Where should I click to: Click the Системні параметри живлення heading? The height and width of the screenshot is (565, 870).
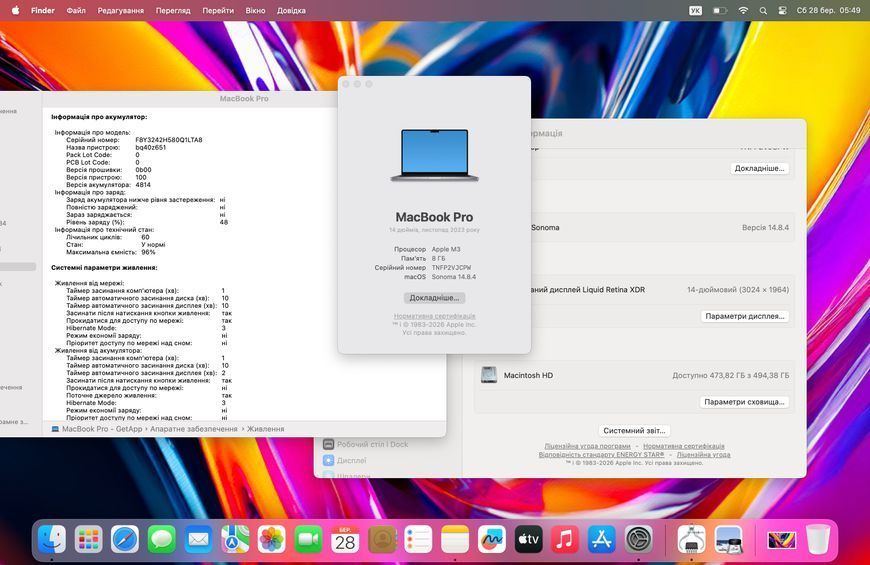[x=104, y=268]
